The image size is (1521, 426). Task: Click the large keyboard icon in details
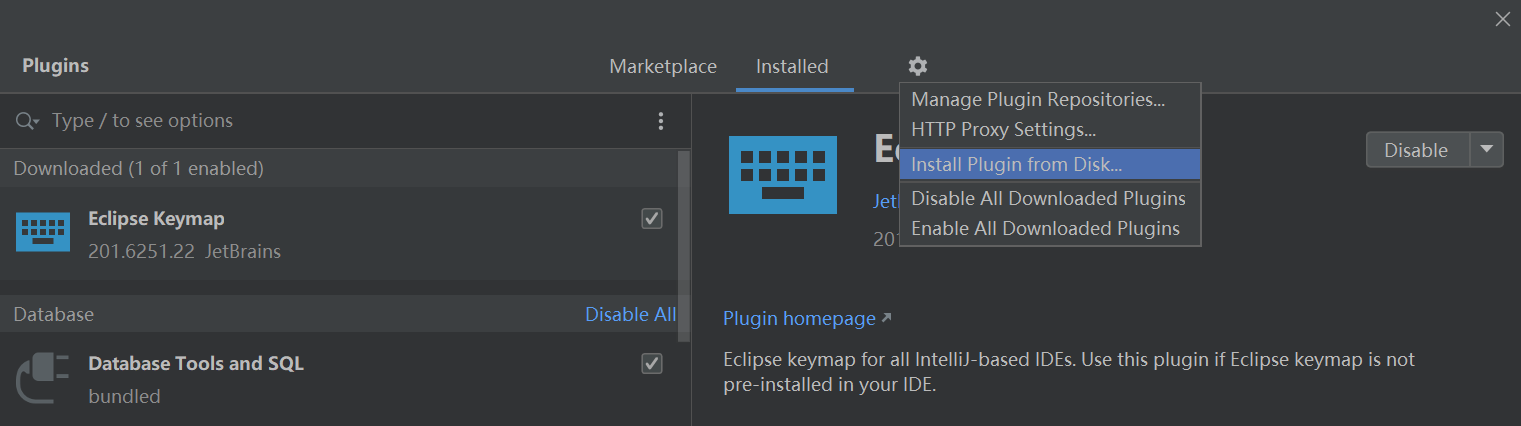pos(782,174)
